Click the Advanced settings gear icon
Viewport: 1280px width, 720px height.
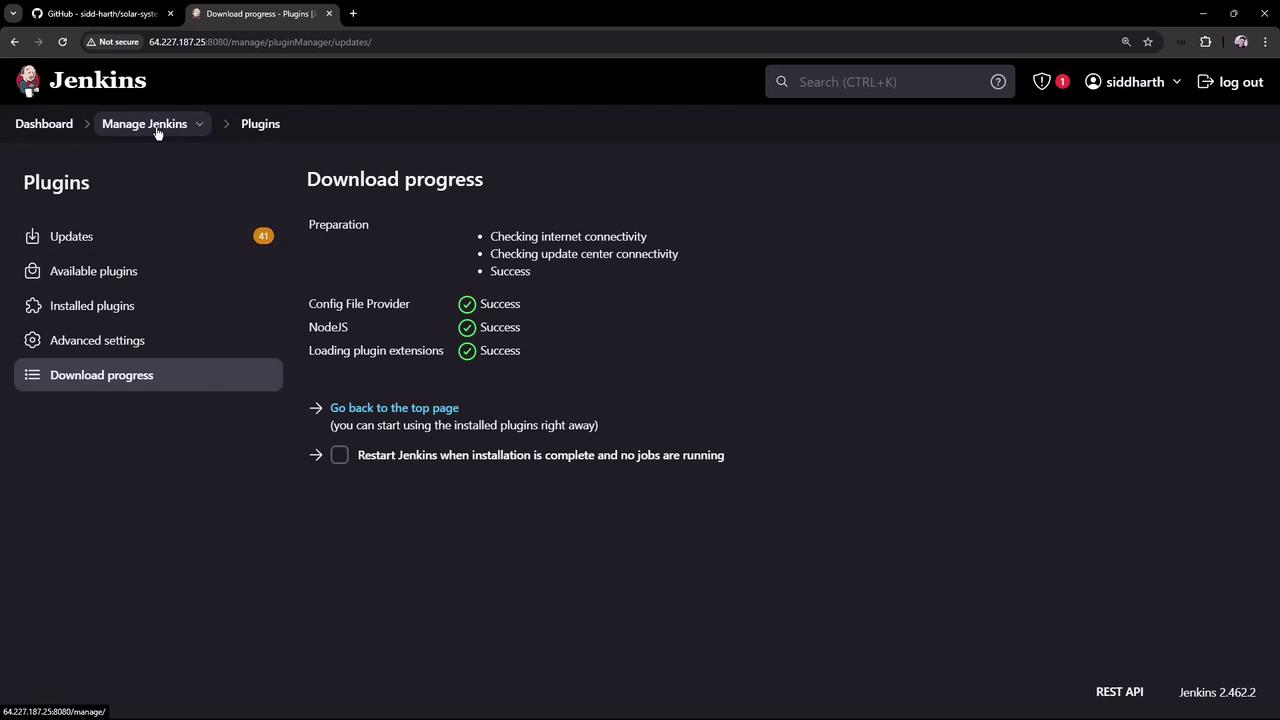pos(32,340)
